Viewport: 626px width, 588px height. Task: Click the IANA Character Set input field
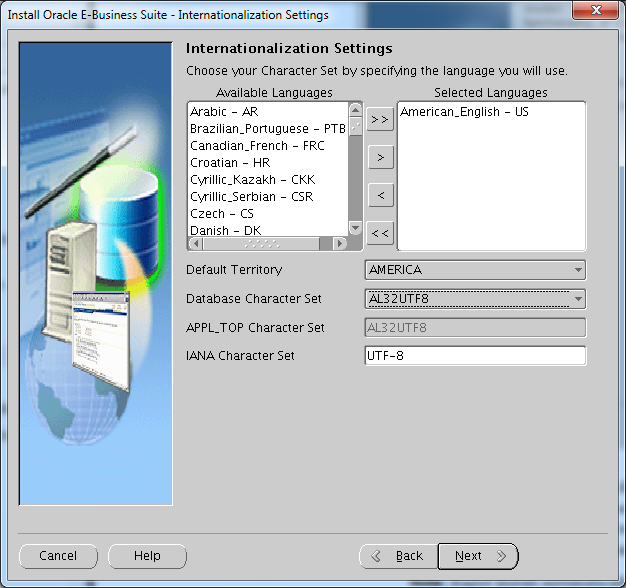(x=475, y=356)
